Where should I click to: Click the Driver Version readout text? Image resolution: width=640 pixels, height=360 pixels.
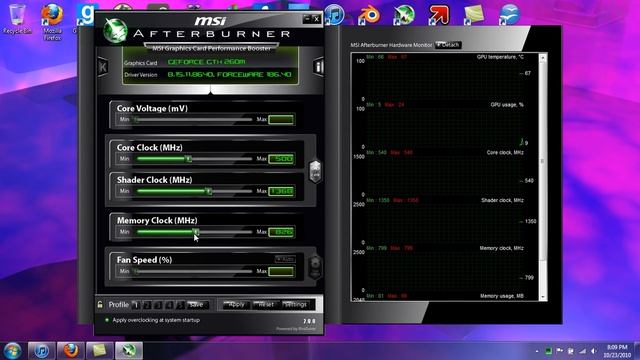pyautogui.click(x=230, y=75)
